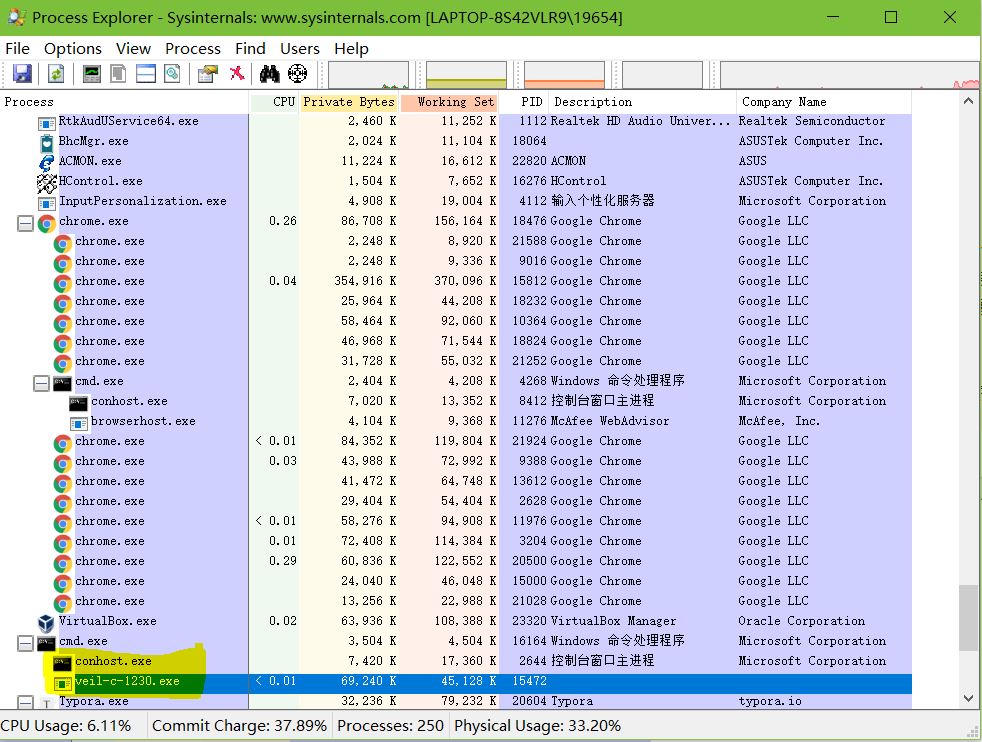This screenshot has width=982, height=742.
Task: Click the Chrome icon of PID 20500 row
Action: coord(63,563)
